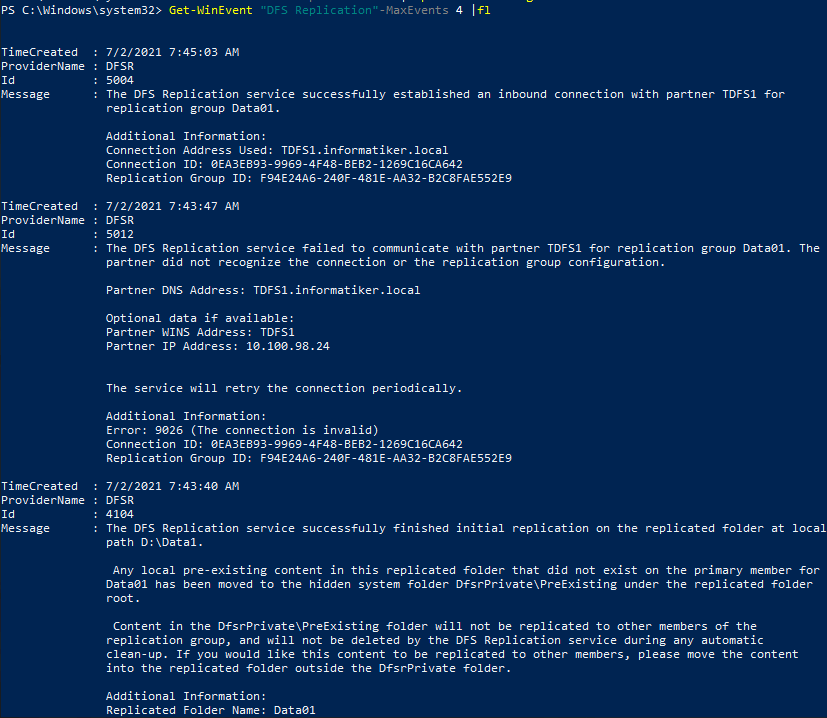Click Partner IP Address 10.100.98.24

218,347
